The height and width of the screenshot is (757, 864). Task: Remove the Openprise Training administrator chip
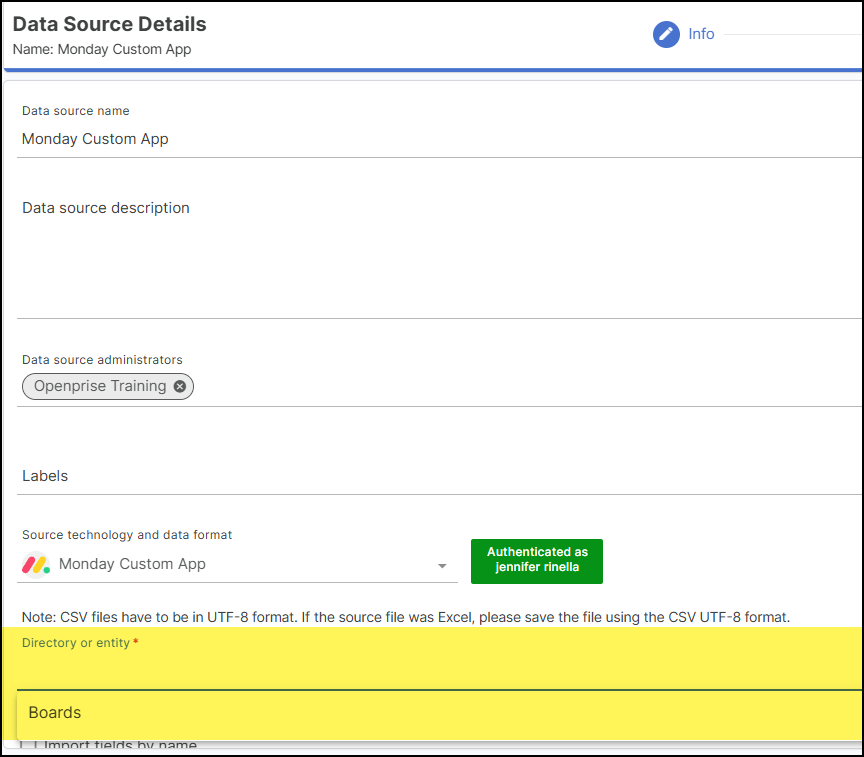coord(180,386)
